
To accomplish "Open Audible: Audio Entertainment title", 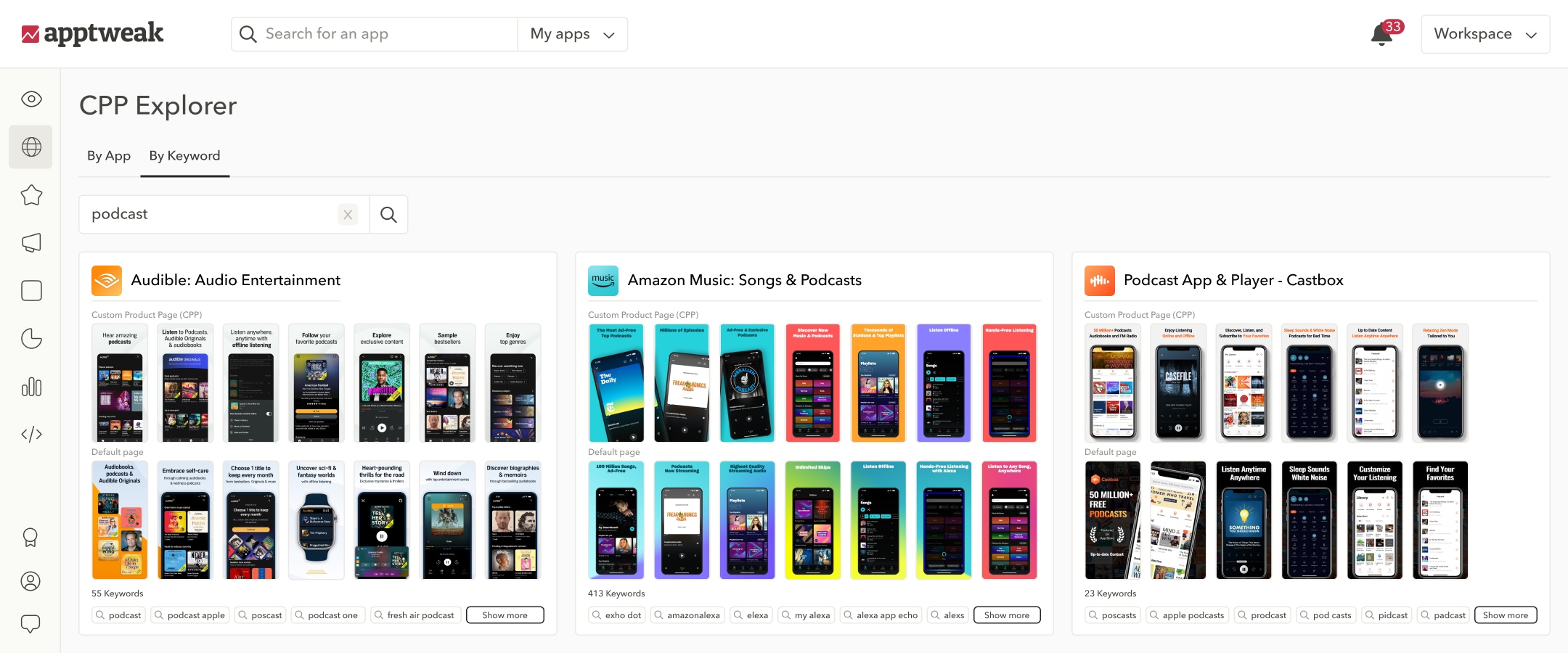I will coord(236,280).
